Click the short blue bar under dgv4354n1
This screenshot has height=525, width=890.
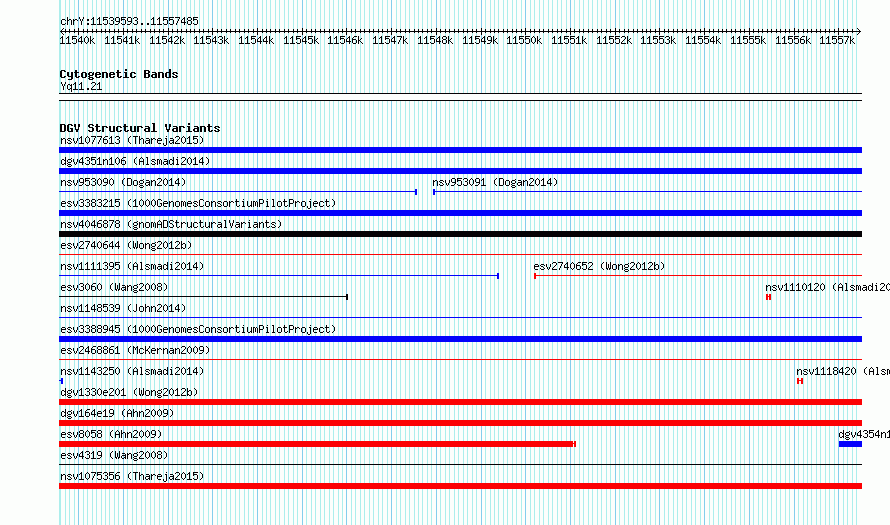[850, 444]
